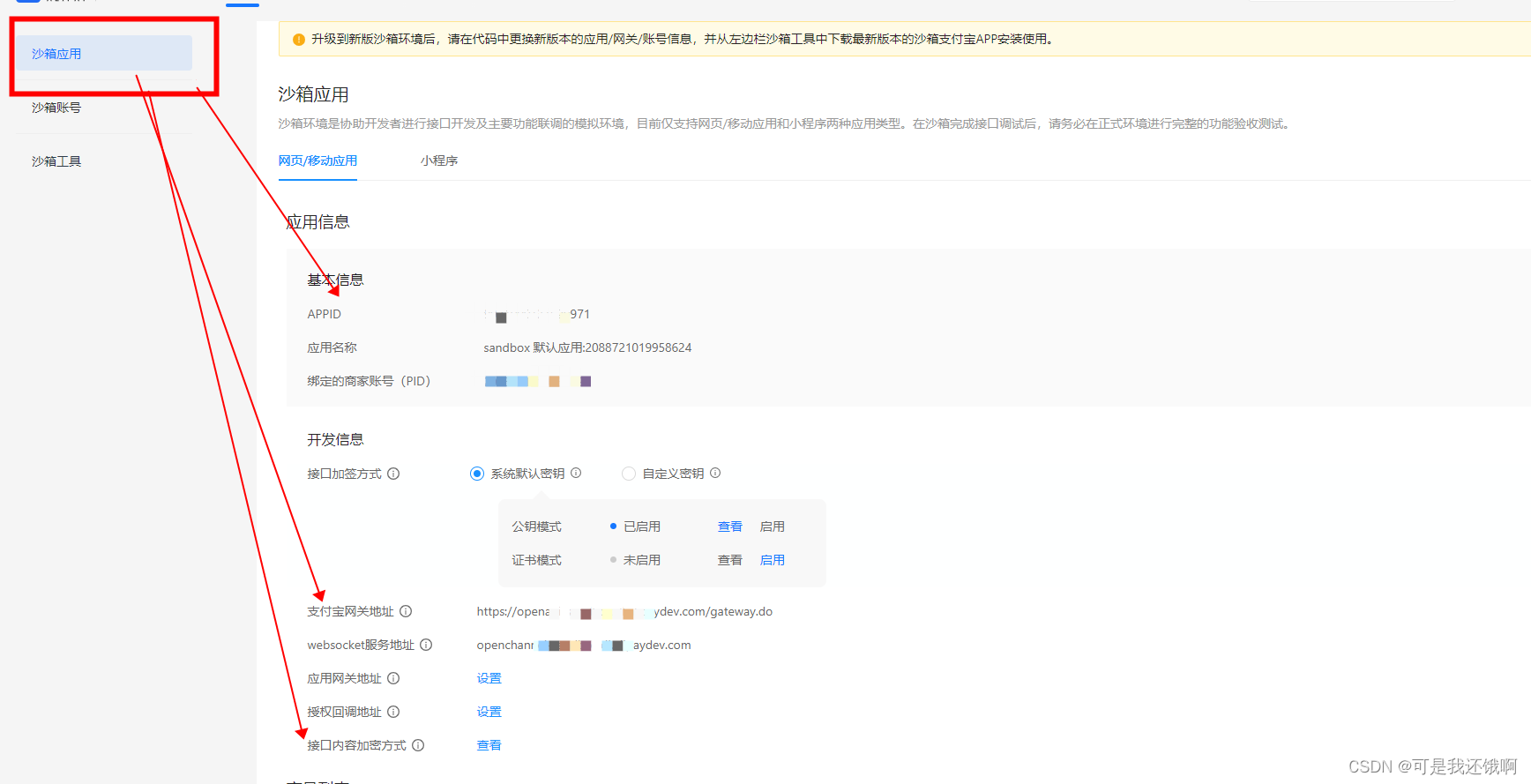Click the info icon beside 应用网关地址
The height and width of the screenshot is (784, 1531).
coord(393,678)
